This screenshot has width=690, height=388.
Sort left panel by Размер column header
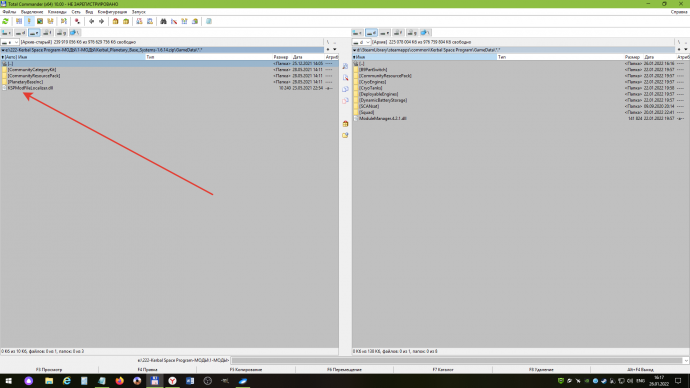(x=282, y=57)
